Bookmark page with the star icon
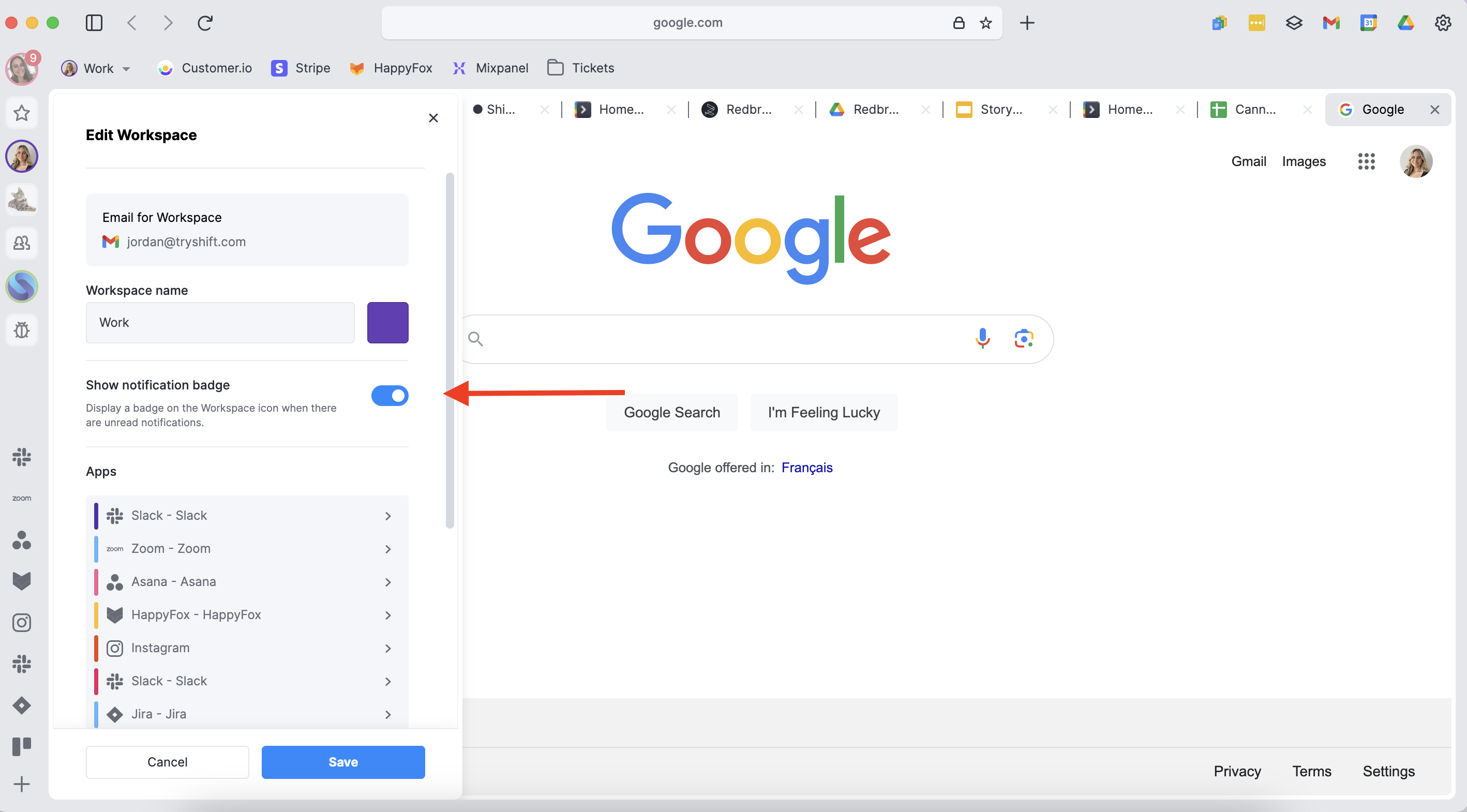This screenshot has width=1467, height=812. click(986, 23)
